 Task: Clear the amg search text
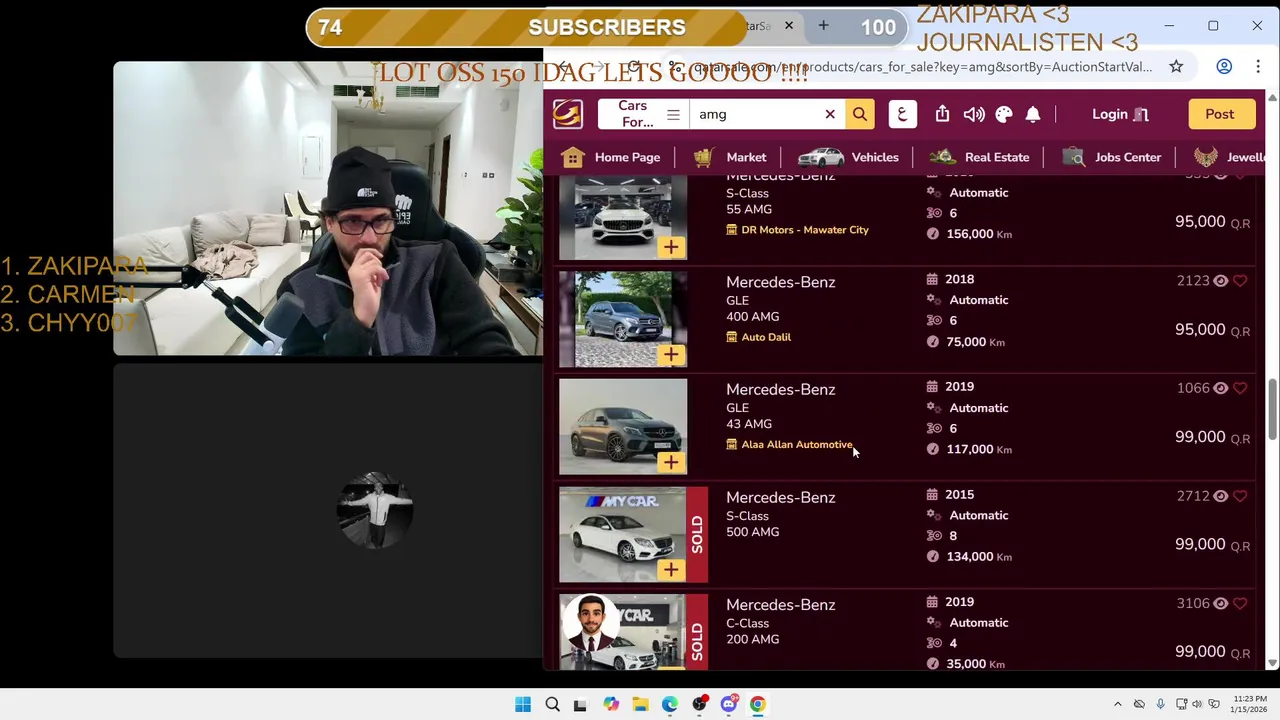click(x=829, y=114)
